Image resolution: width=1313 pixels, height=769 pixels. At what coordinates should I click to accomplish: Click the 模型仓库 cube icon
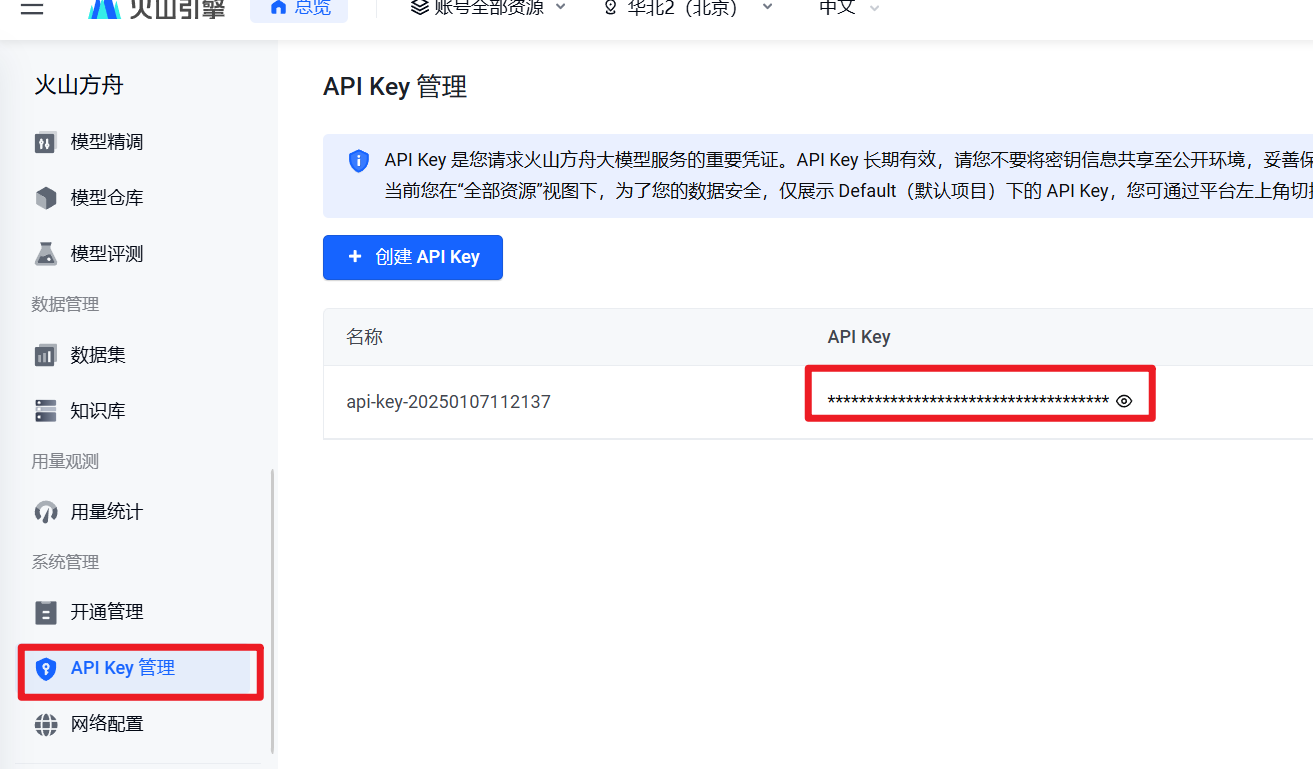pyautogui.click(x=46, y=198)
